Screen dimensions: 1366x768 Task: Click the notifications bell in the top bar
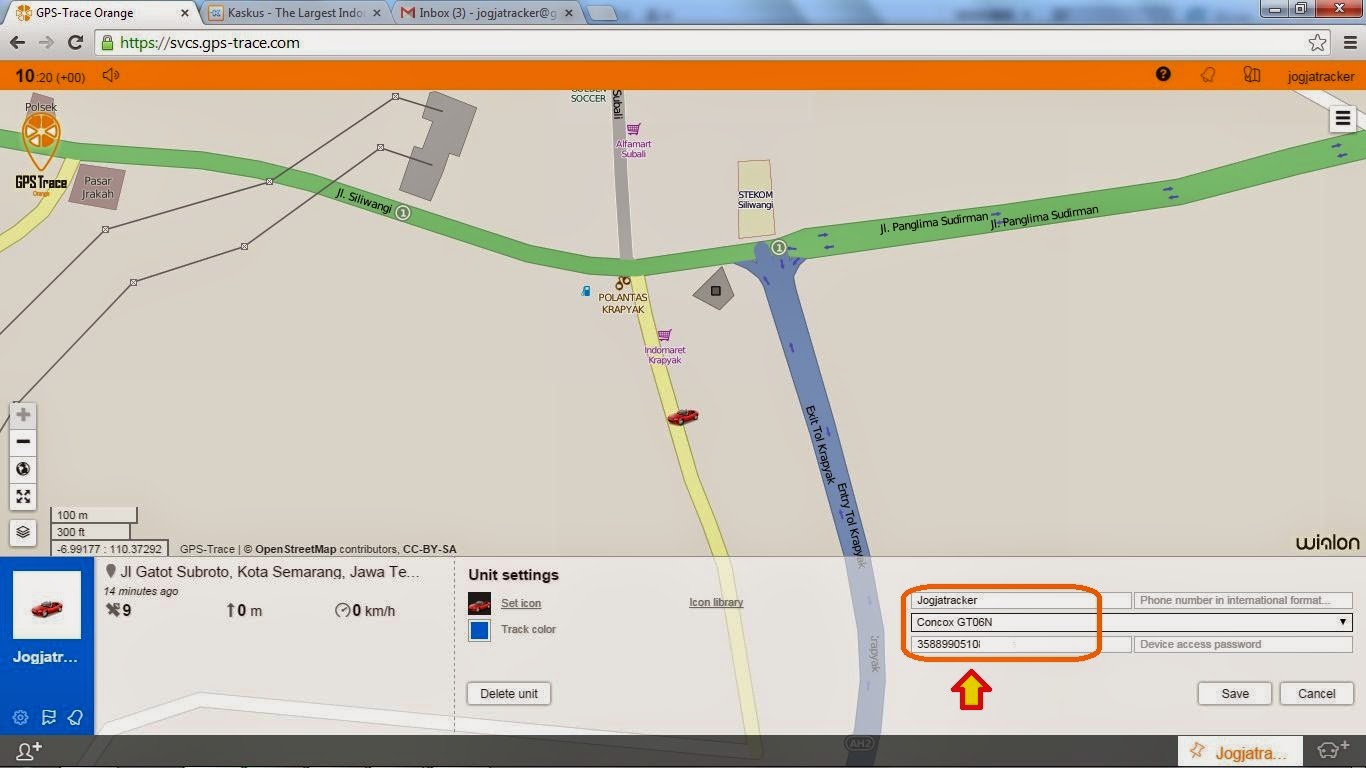[x=1208, y=75]
